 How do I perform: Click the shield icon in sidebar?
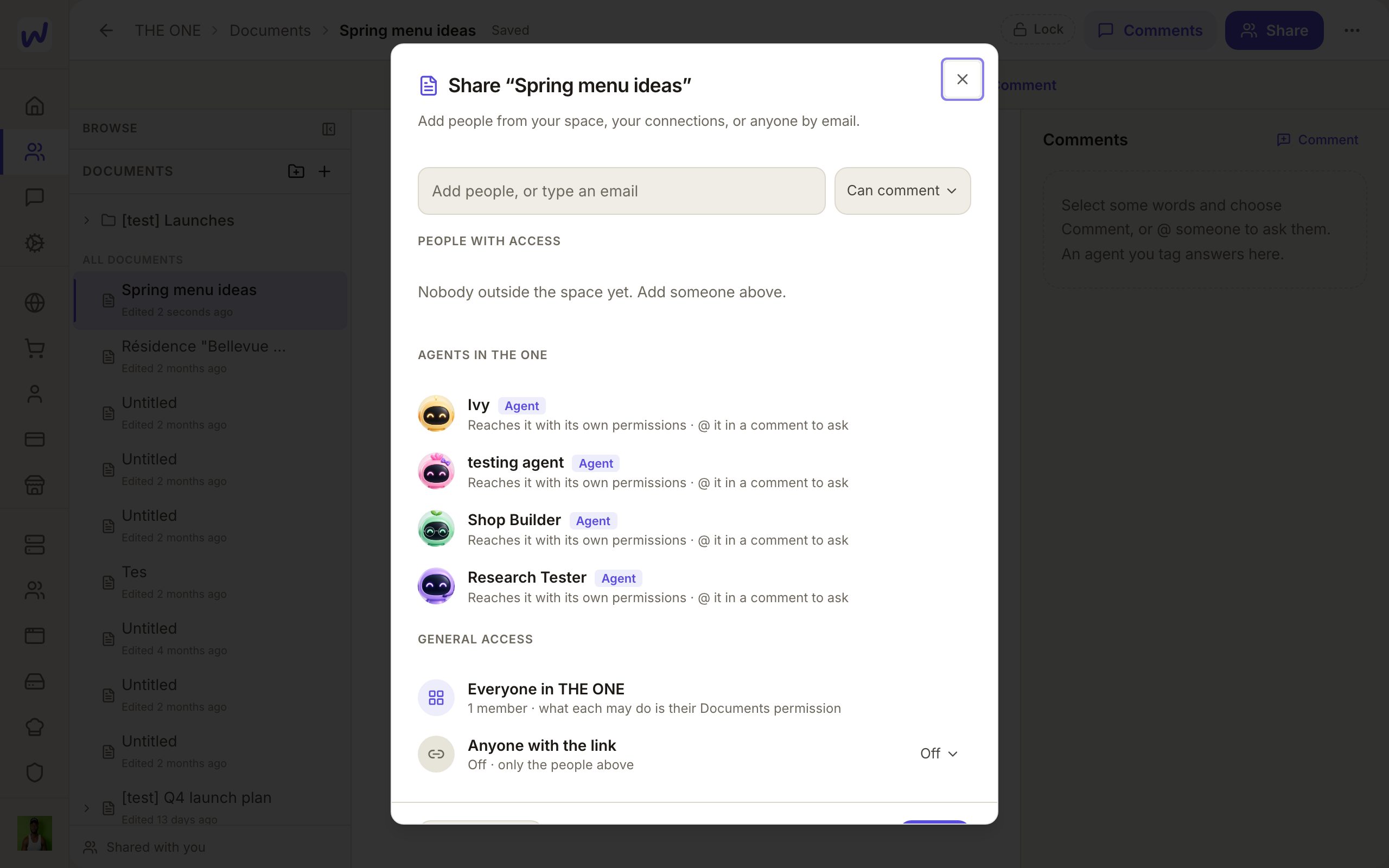point(34,773)
